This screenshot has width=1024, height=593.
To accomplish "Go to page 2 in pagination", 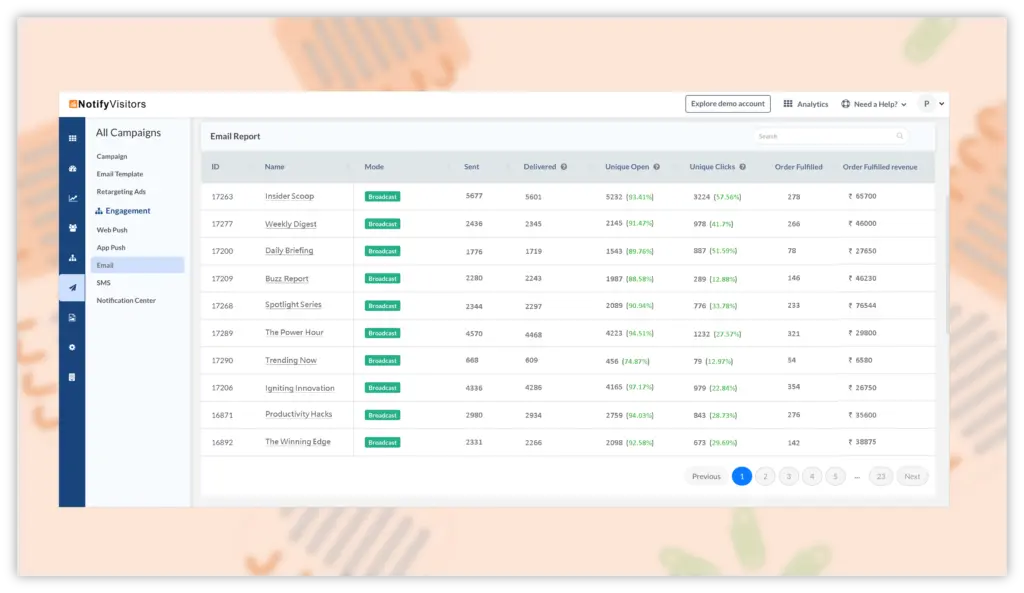I will pyautogui.click(x=765, y=476).
